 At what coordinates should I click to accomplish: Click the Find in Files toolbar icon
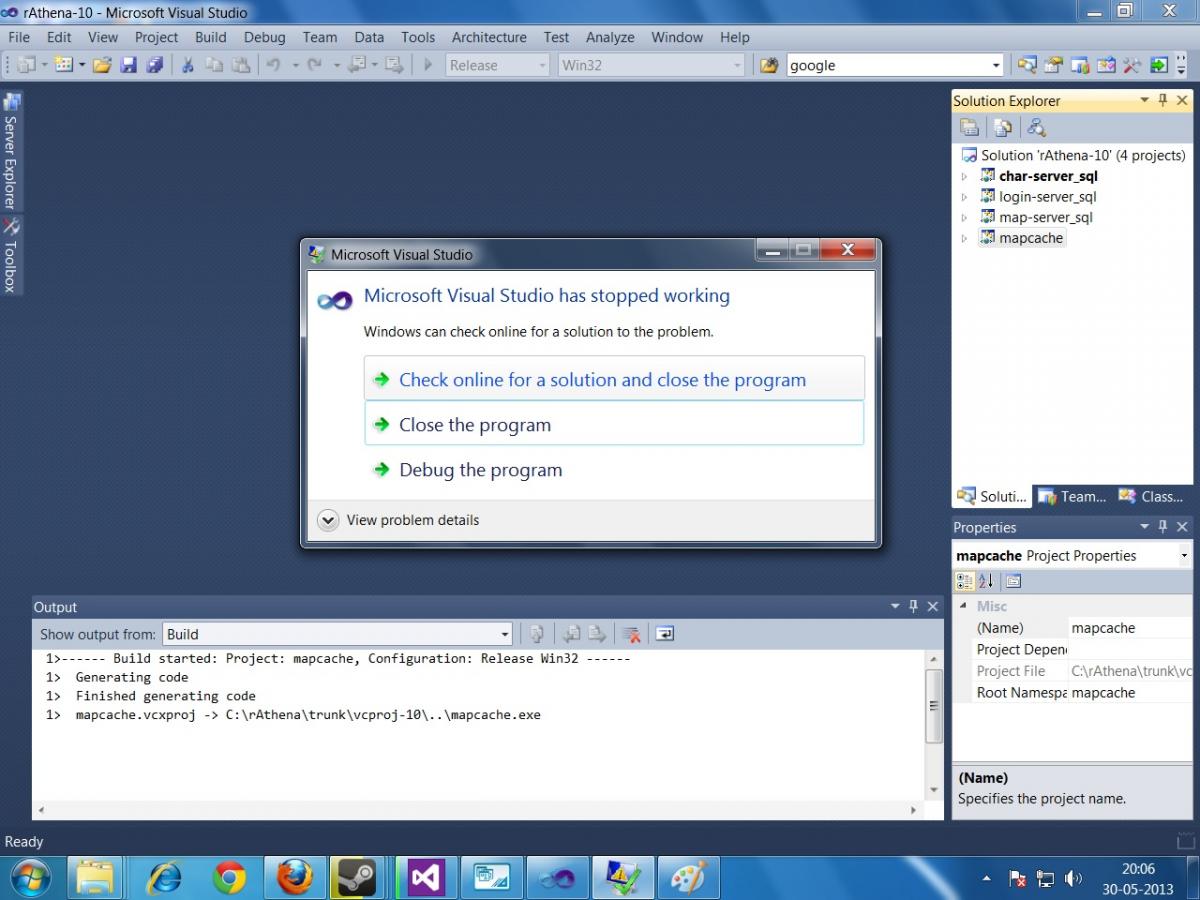[x=769, y=65]
